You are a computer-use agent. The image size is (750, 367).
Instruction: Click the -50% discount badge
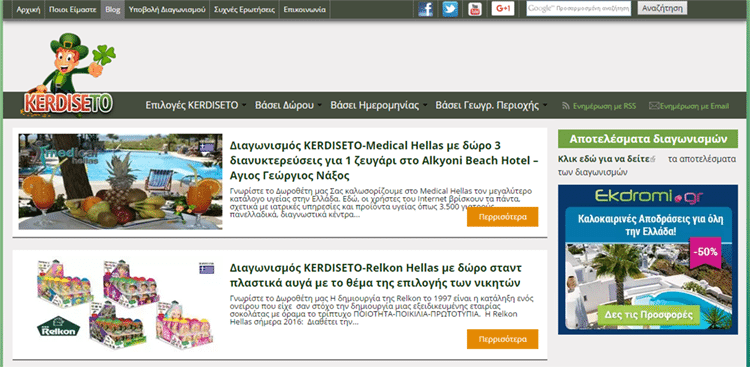pos(706,252)
